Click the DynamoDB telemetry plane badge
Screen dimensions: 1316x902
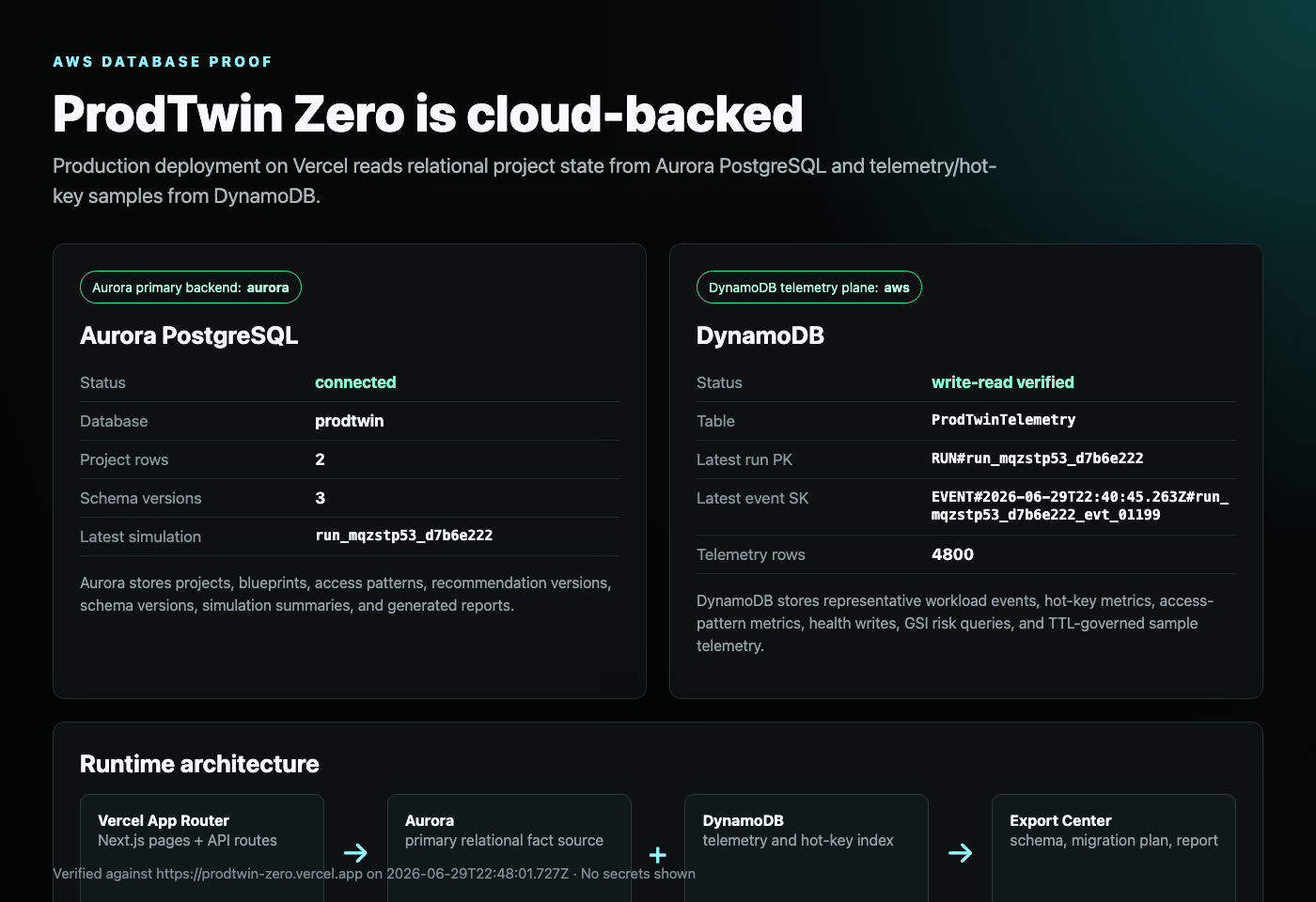point(809,288)
